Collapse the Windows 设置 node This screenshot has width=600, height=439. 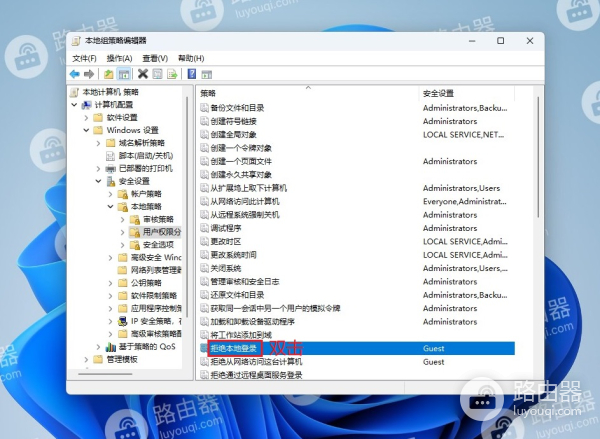[86, 130]
